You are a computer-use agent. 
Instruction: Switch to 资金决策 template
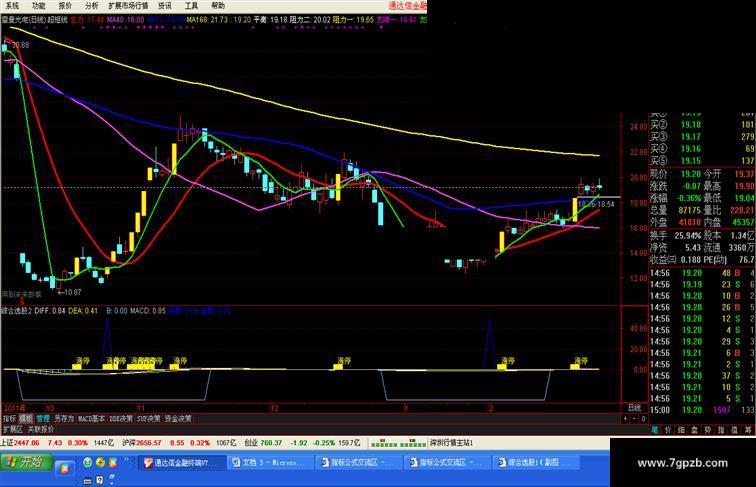[178, 419]
